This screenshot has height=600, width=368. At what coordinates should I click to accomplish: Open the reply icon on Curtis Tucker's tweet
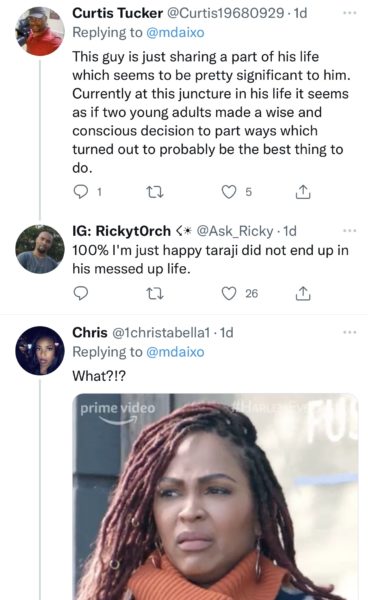click(x=81, y=192)
